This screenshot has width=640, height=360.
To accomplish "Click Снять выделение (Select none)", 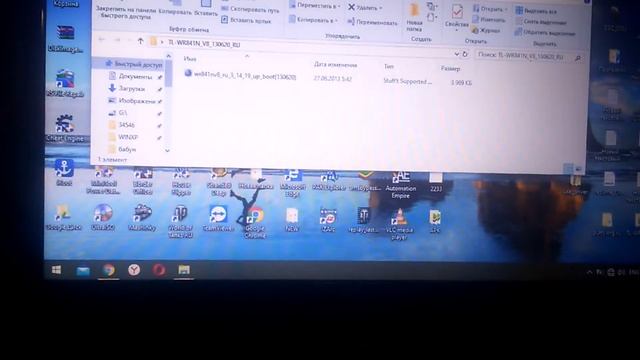I will point(540,22).
